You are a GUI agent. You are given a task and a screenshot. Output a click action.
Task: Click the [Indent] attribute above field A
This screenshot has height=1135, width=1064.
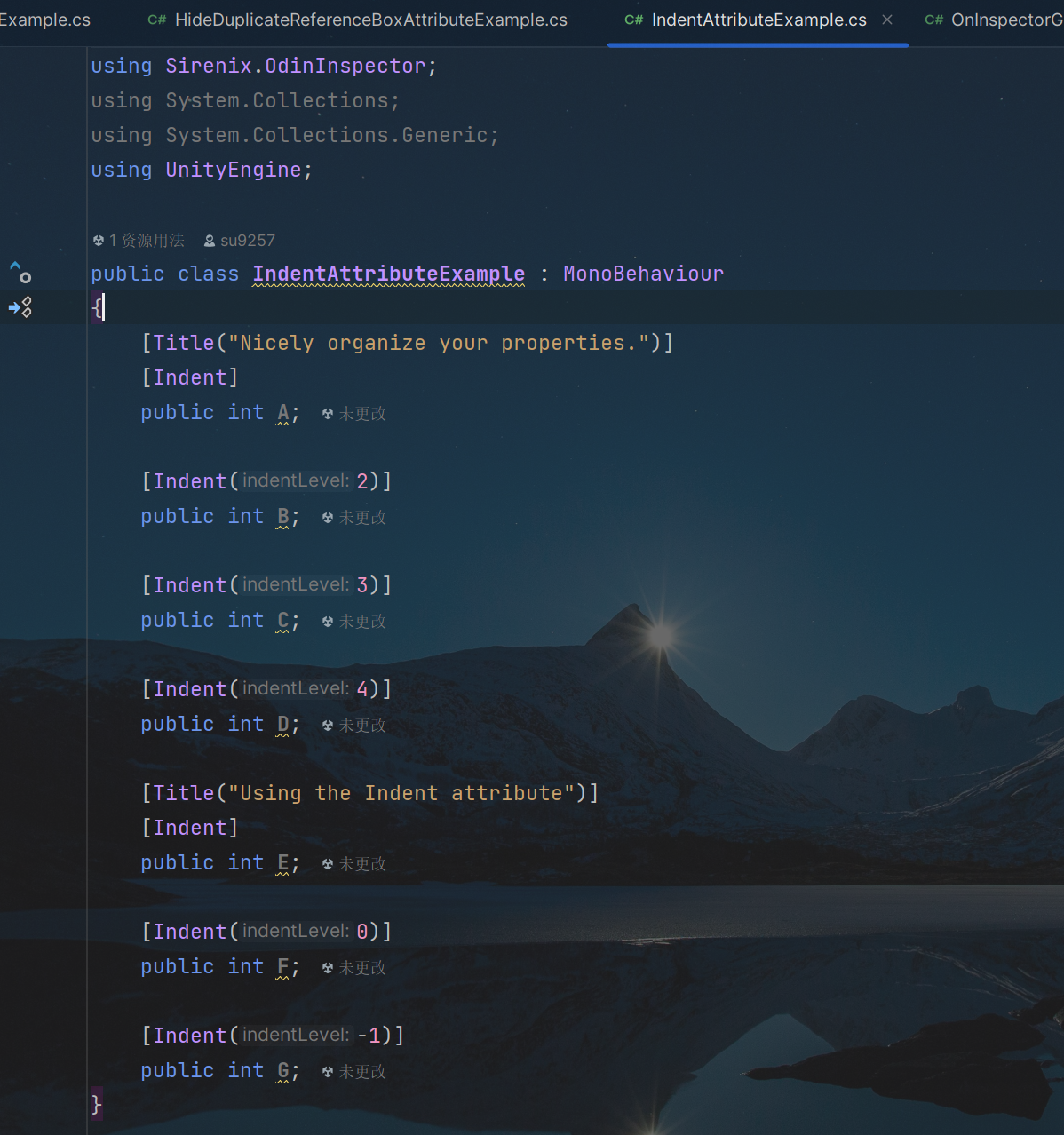click(x=190, y=377)
